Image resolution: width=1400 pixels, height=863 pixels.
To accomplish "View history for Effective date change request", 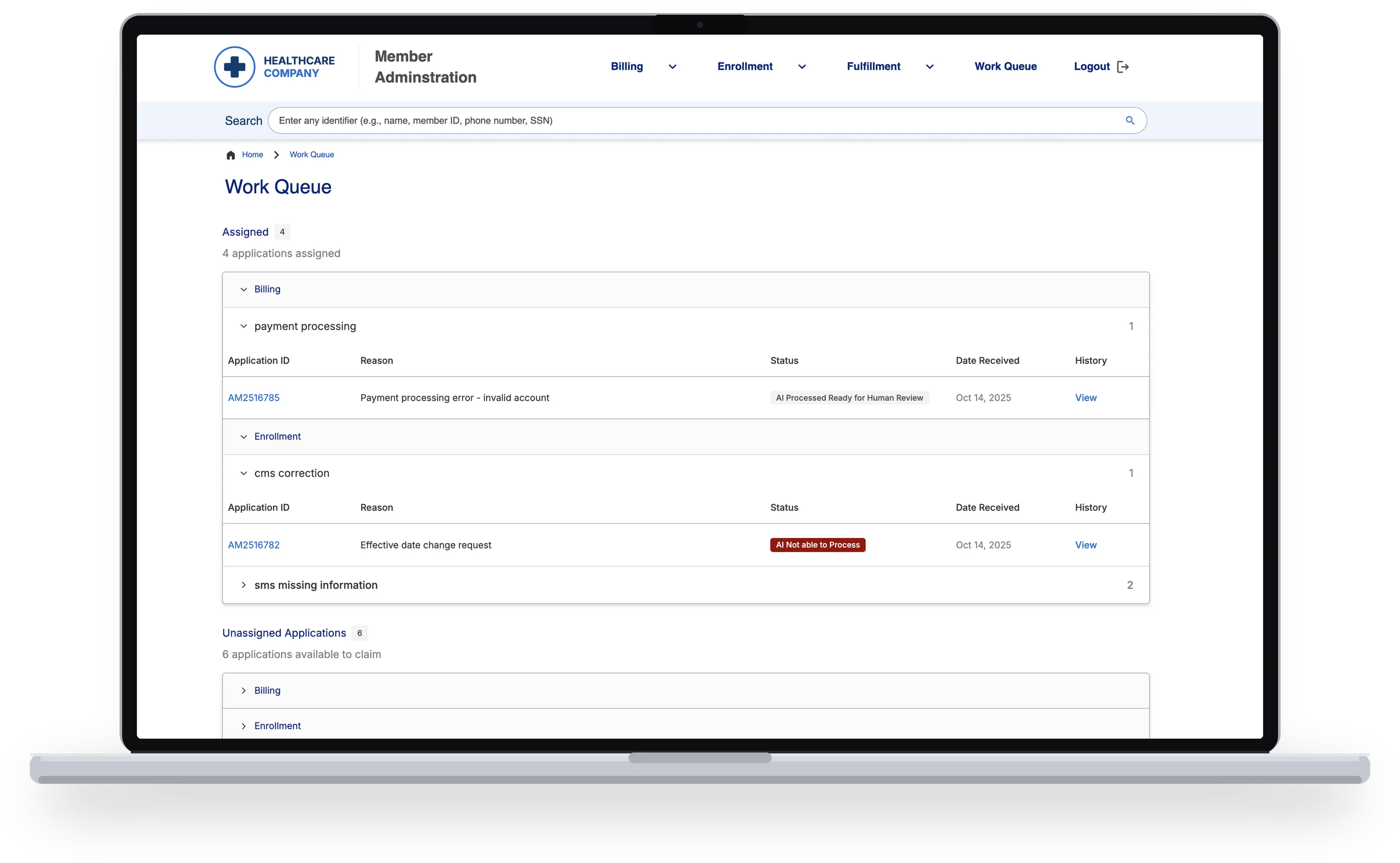I will click(x=1086, y=545).
